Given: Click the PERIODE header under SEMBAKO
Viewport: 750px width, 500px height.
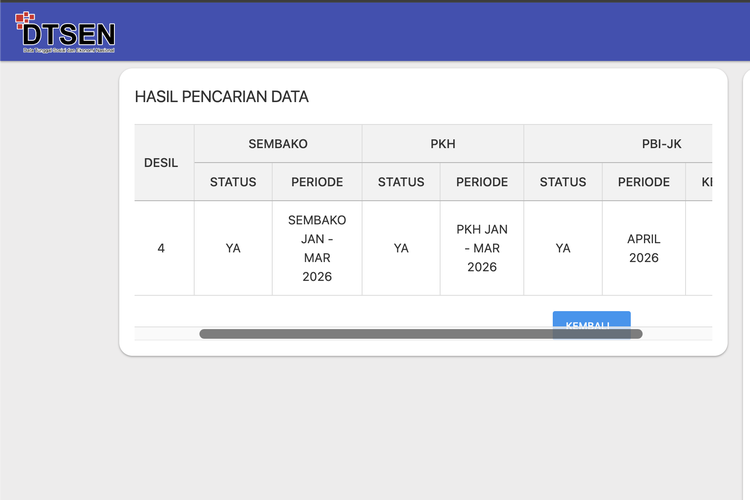Looking at the screenshot, I should pyautogui.click(x=317, y=182).
